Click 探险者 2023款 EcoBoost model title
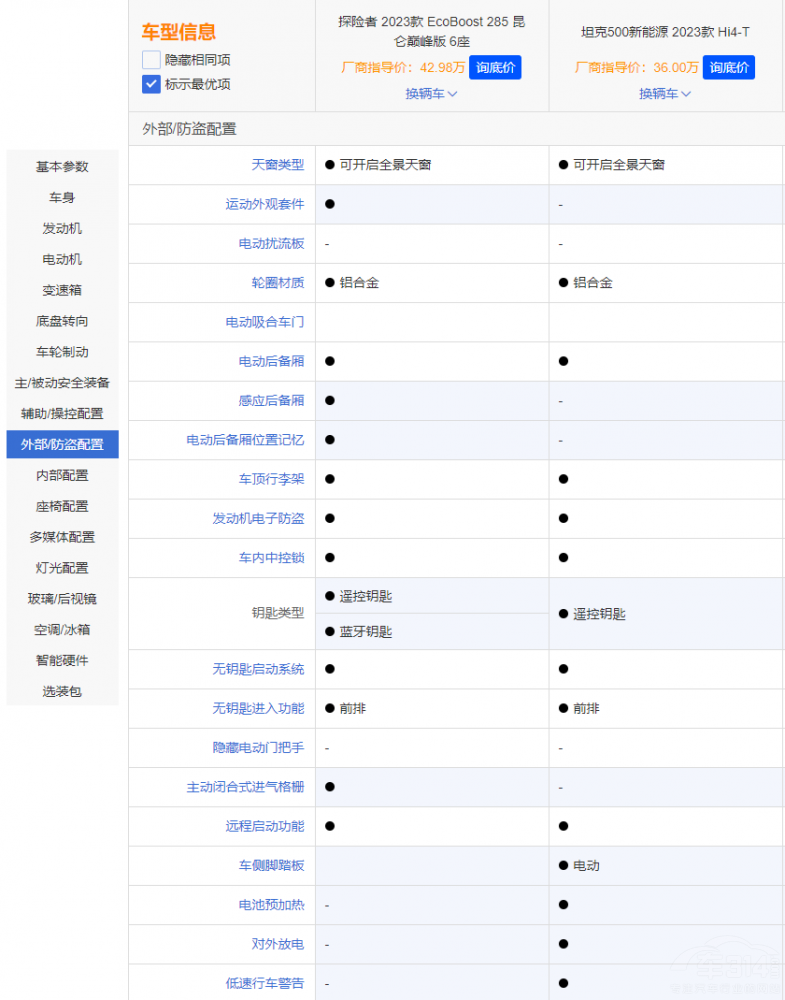The width and height of the screenshot is (785, 1000). pos(431,31)
